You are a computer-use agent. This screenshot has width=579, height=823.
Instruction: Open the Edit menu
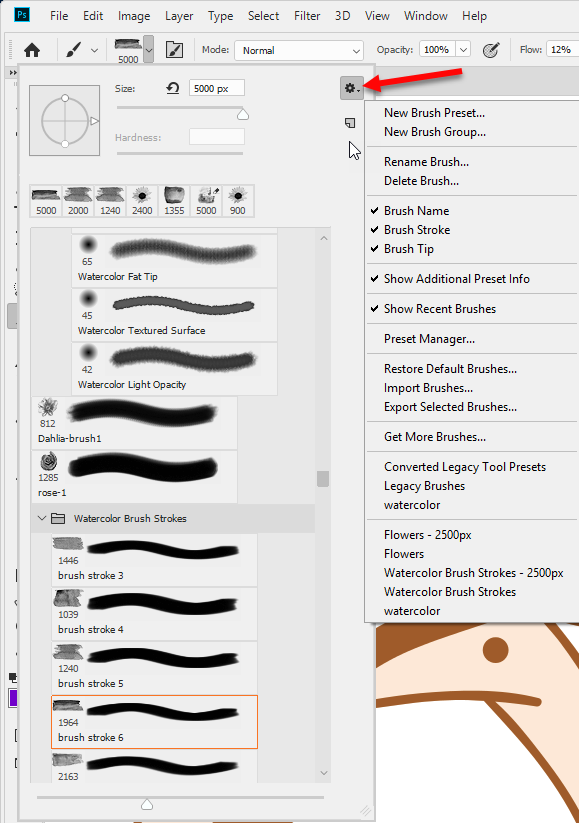tap(93, 16)
